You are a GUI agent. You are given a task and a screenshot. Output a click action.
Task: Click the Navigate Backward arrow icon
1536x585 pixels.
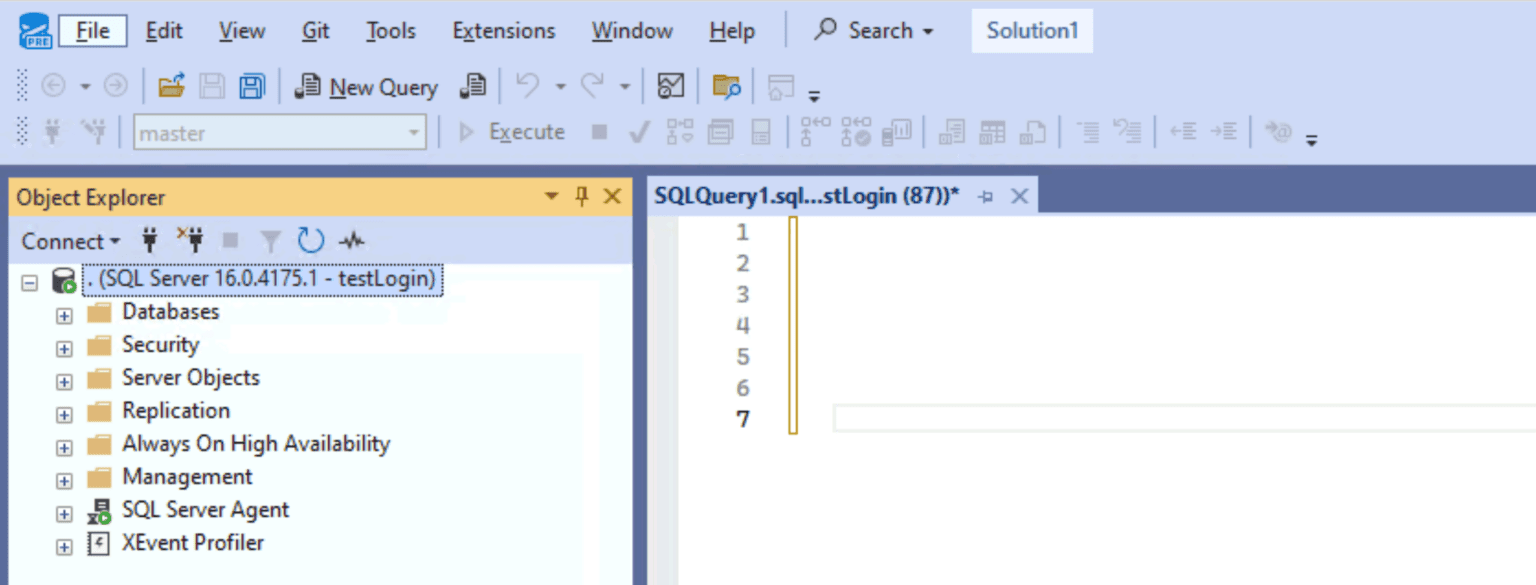(53, 87)
